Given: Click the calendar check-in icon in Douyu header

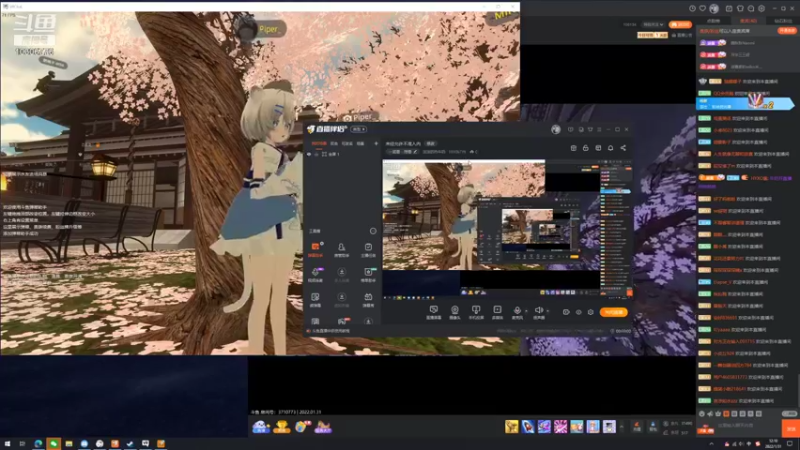Looking at the screenshot, I should (729, 8).
